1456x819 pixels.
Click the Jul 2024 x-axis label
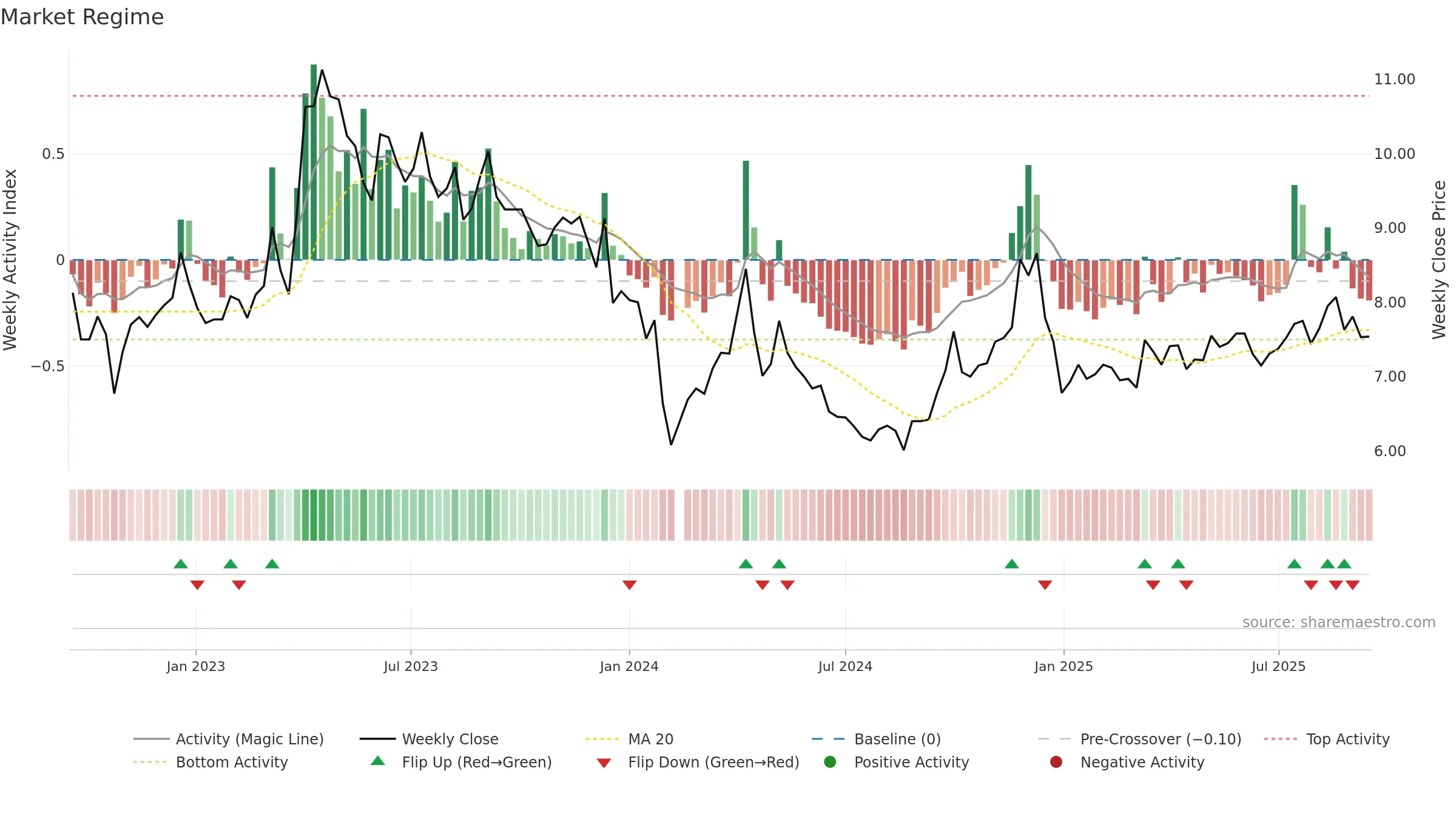point(845,667)
